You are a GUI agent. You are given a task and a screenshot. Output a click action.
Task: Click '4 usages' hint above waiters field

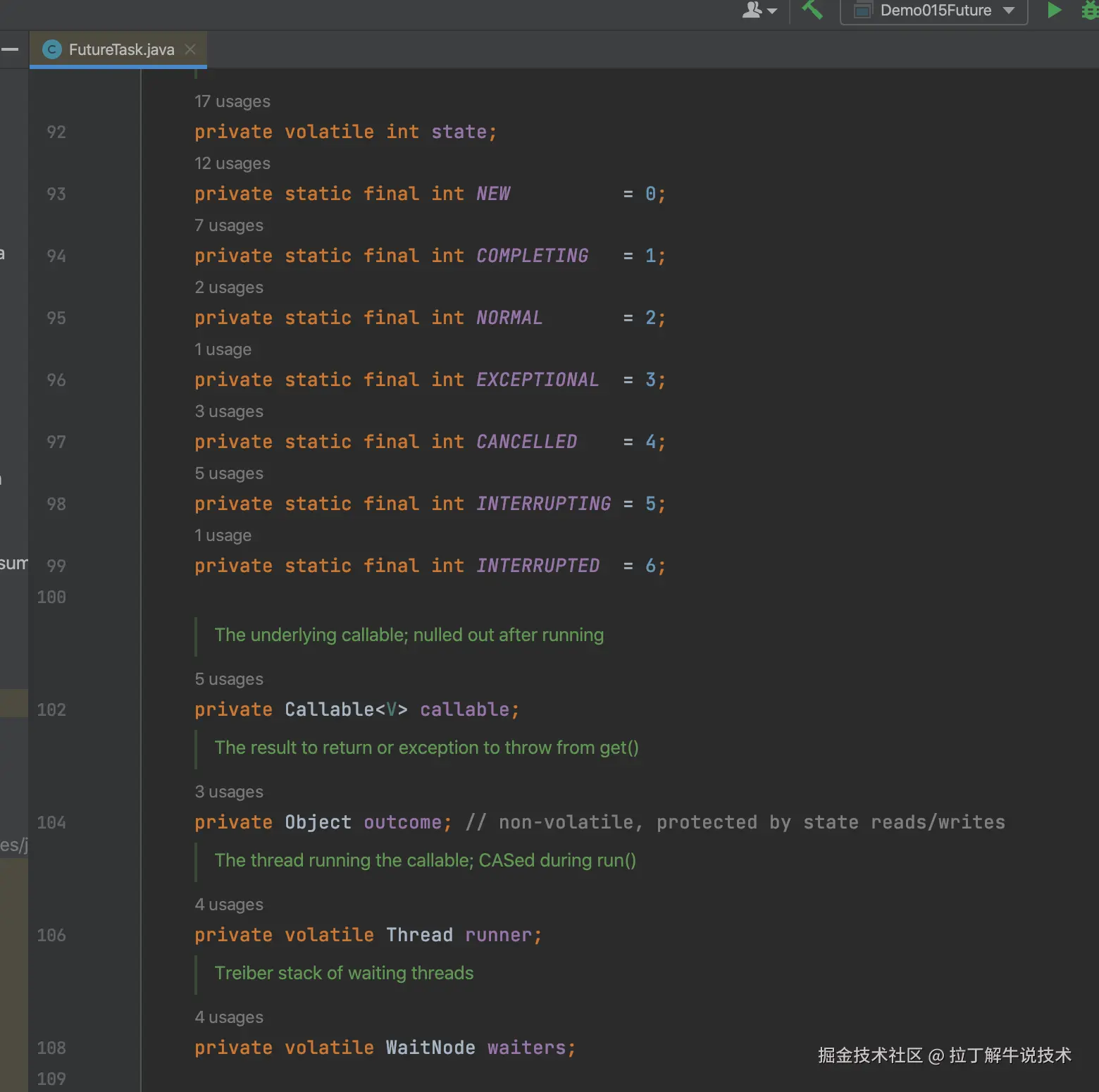pyautogui.click(x=228, y=1017)
